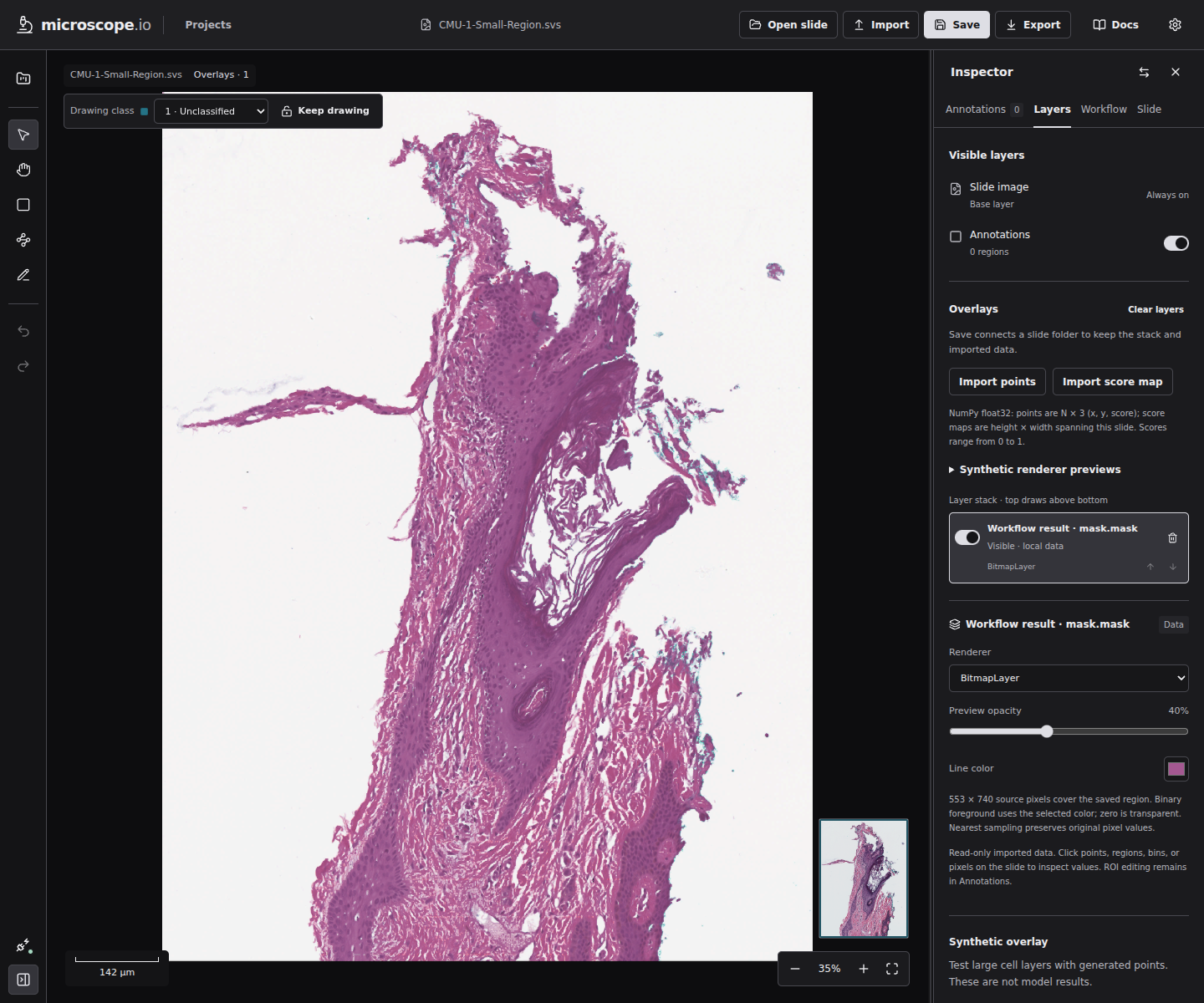Click Import score map button
The image size is (1204, 1003).
(x=1112, y=381)
